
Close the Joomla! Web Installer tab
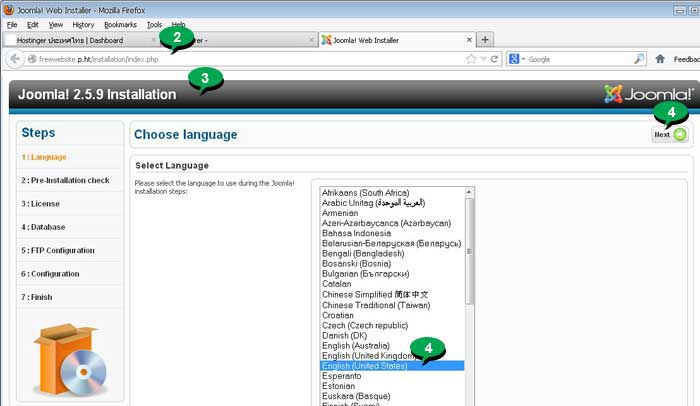(x=469, y=40)
